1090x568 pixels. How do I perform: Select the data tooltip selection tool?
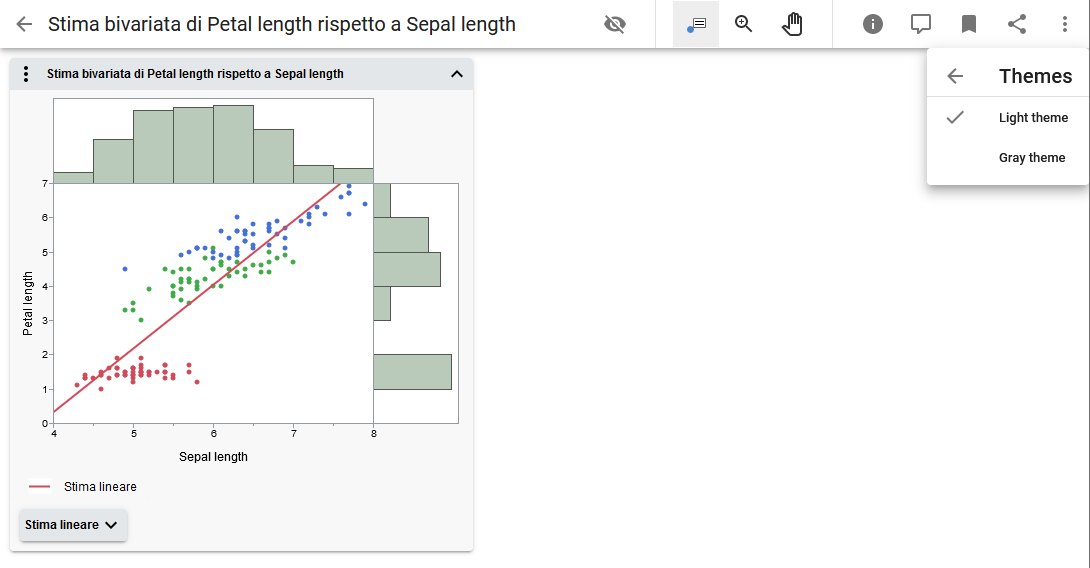pyautogui.click(x=696, y=24)
